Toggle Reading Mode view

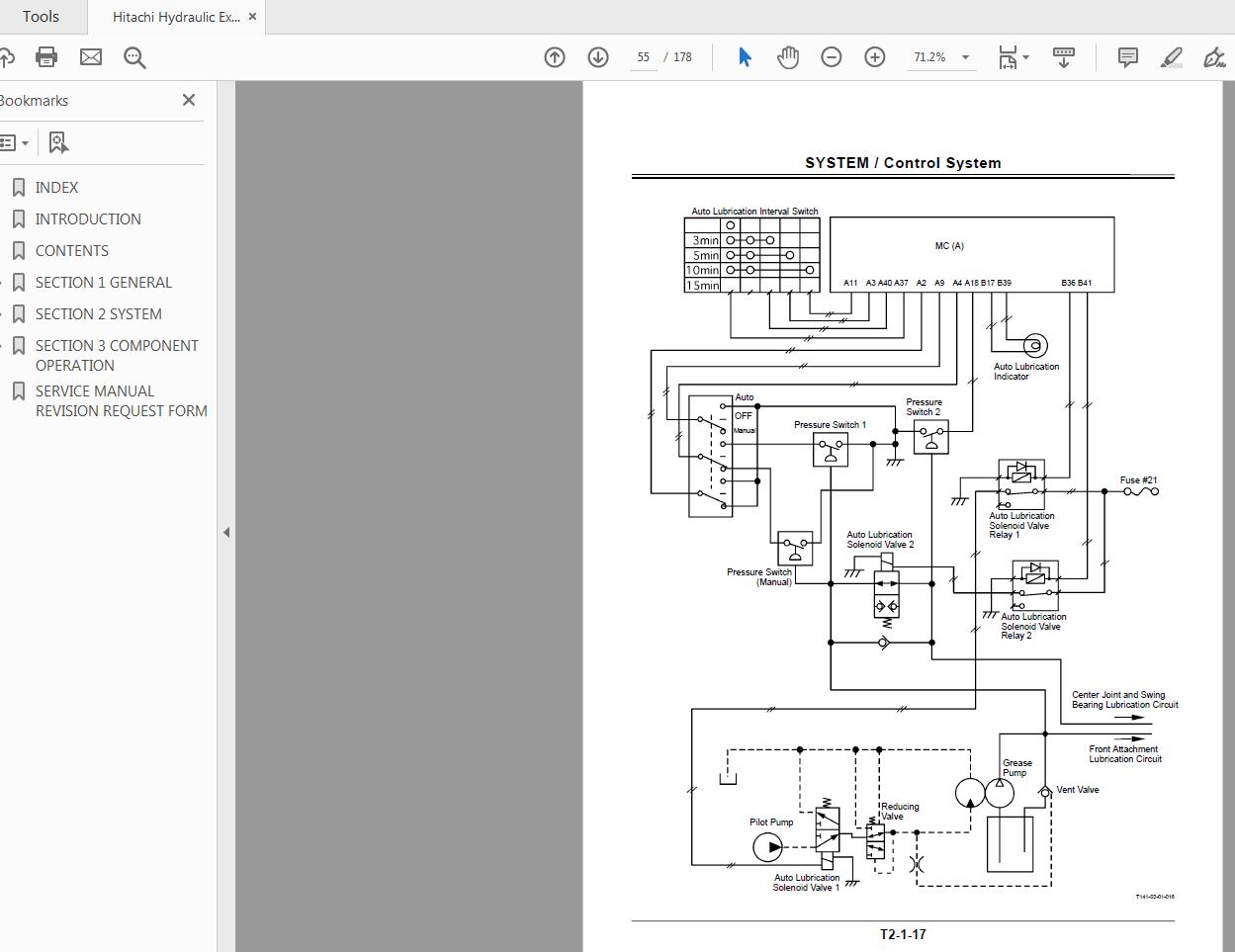1063,56
